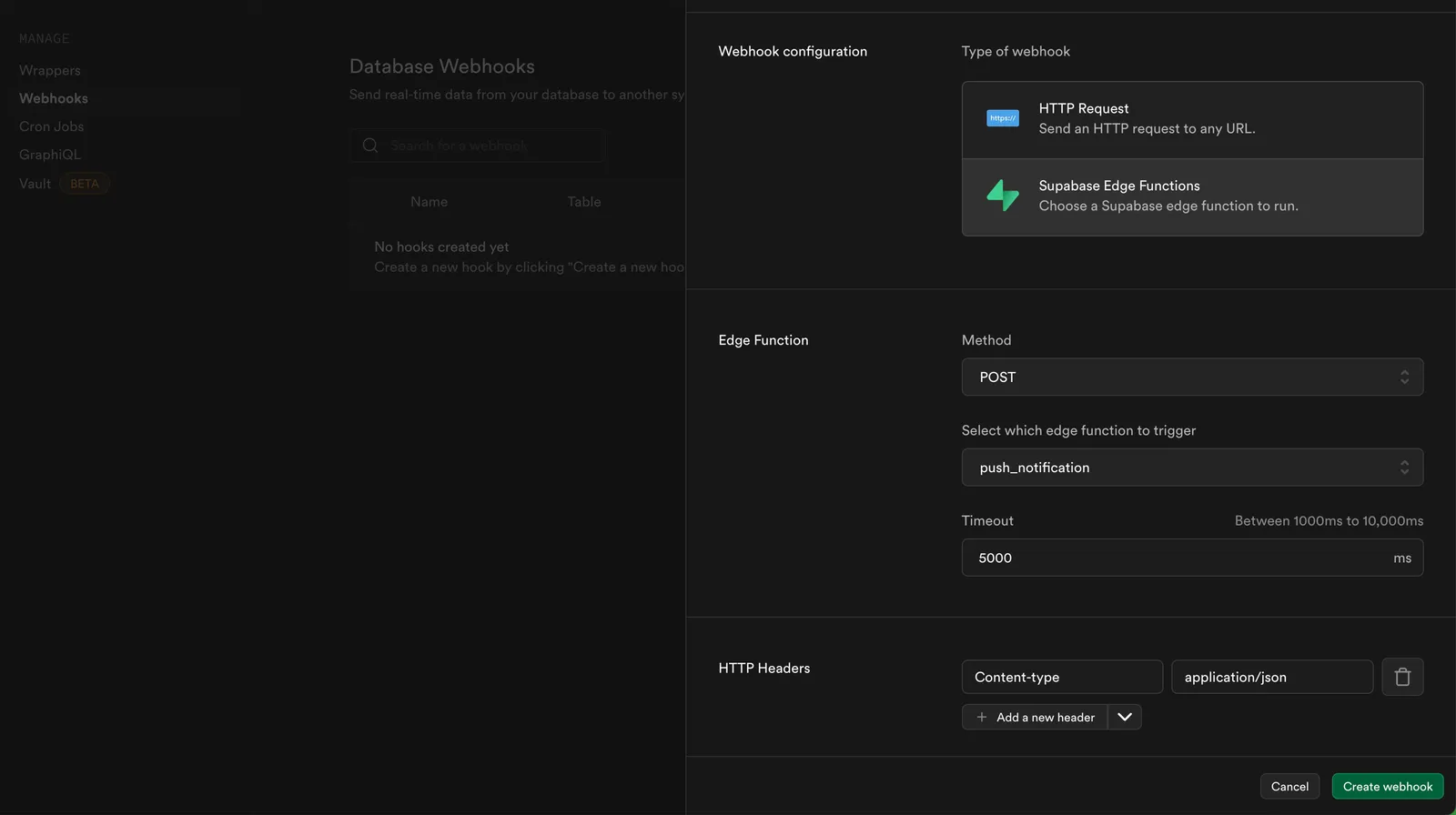Screen dimensions: 1456x815
Task: Open the edge function dropdown showing push_notification
Action: [x=1192, y=468]
